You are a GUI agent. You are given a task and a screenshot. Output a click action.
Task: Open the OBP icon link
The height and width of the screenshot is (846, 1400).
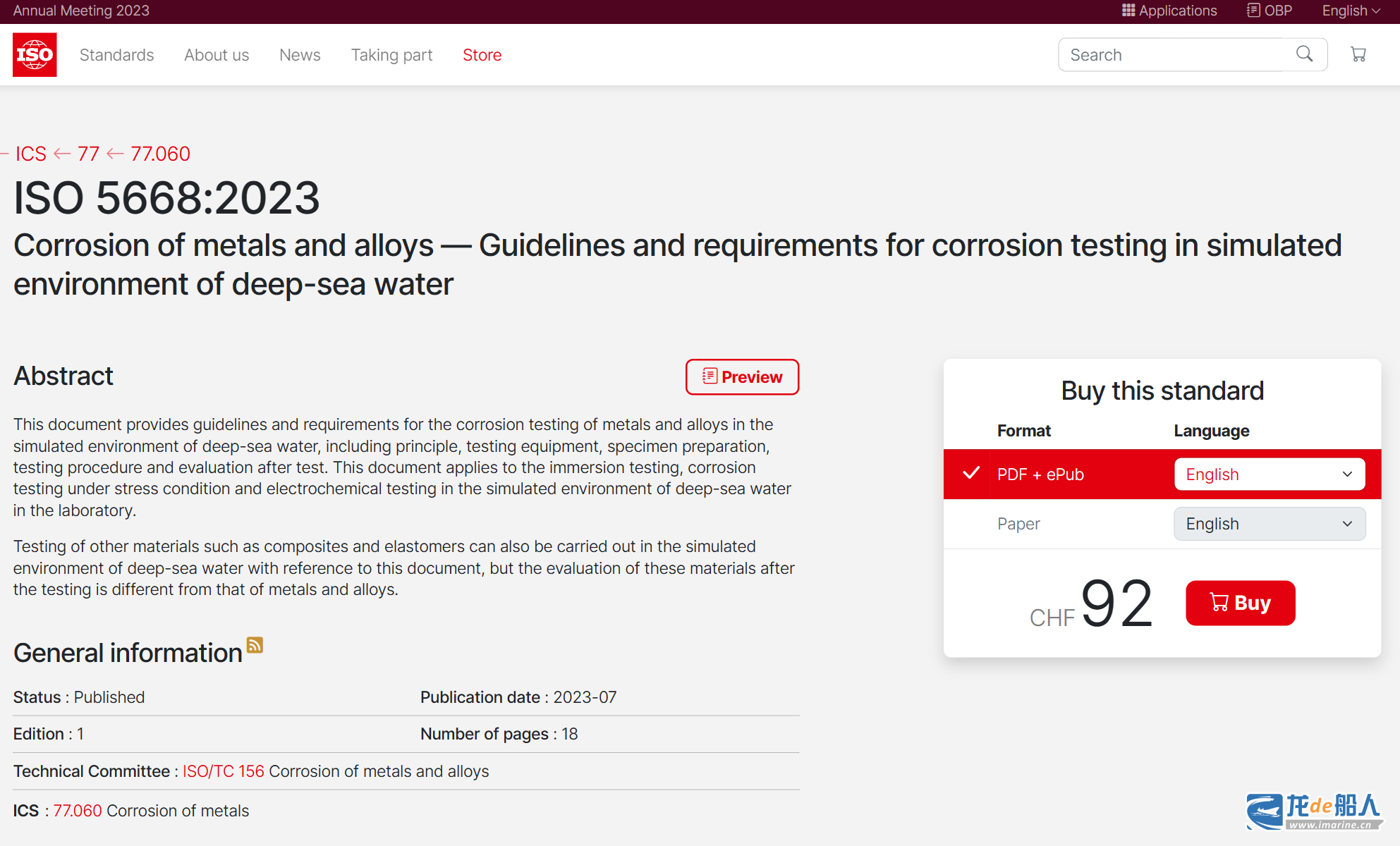click(x=1253, y=11)
